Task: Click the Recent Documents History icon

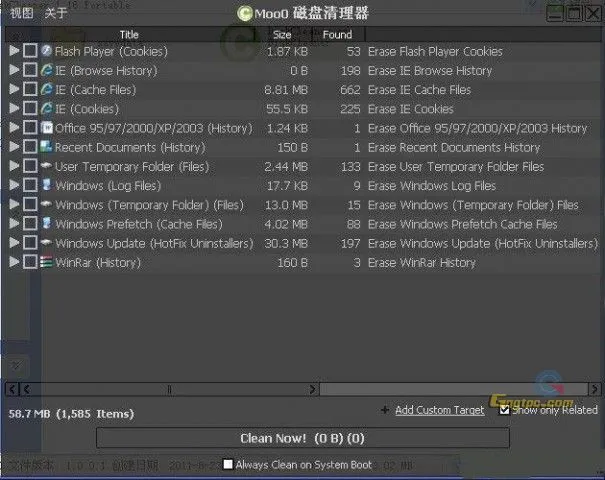Action: [46, 147]
